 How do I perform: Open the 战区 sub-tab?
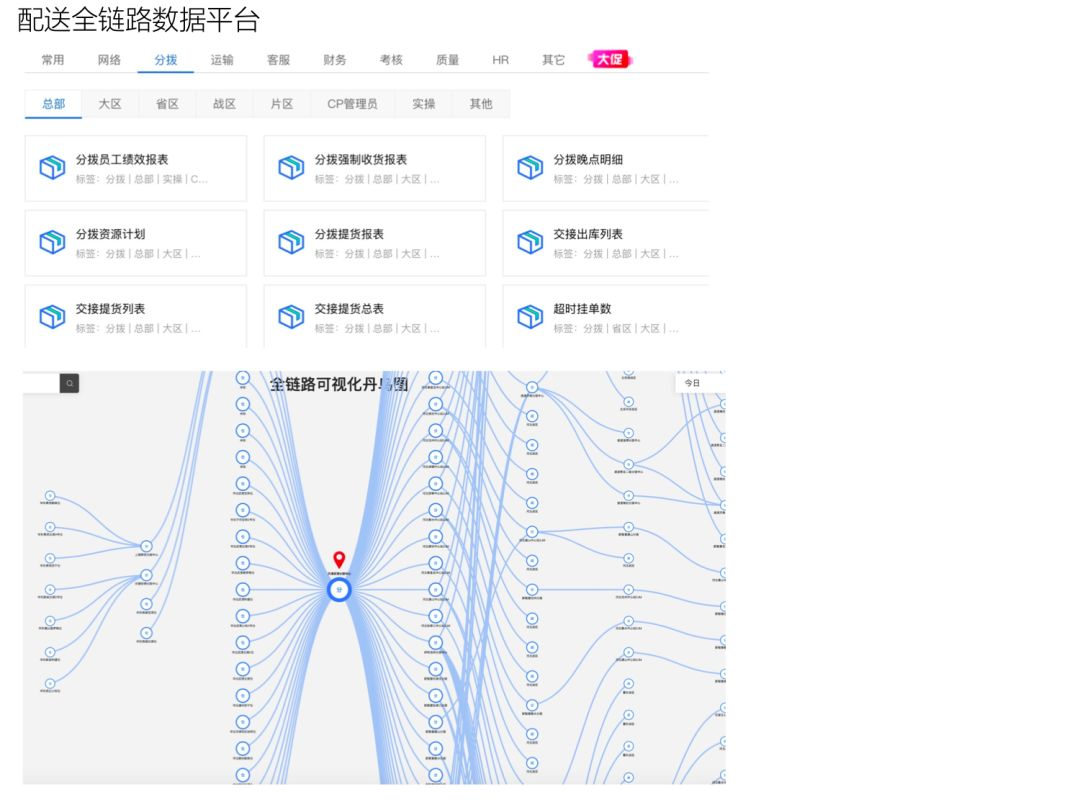tap(225, 104)
